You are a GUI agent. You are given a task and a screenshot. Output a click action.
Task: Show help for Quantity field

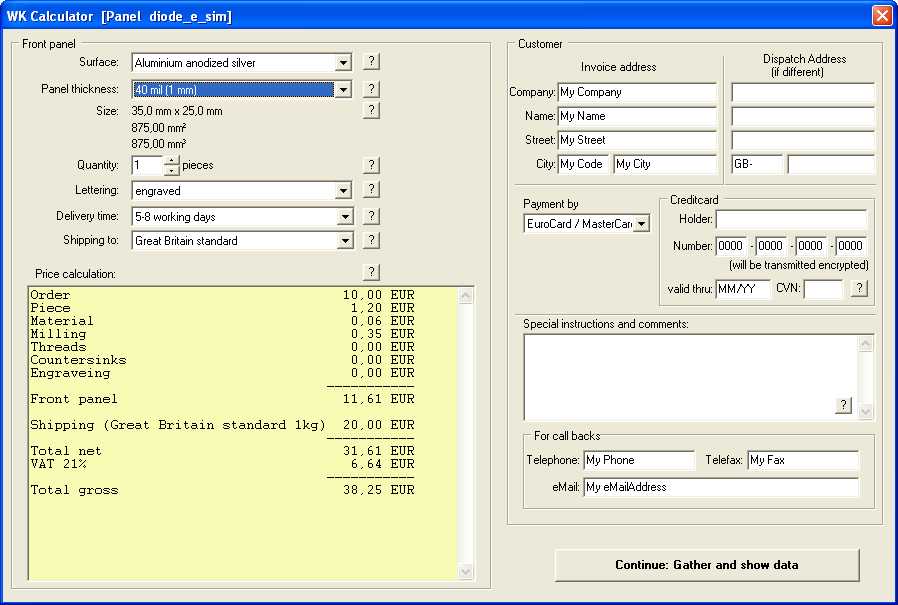[371, 165]
